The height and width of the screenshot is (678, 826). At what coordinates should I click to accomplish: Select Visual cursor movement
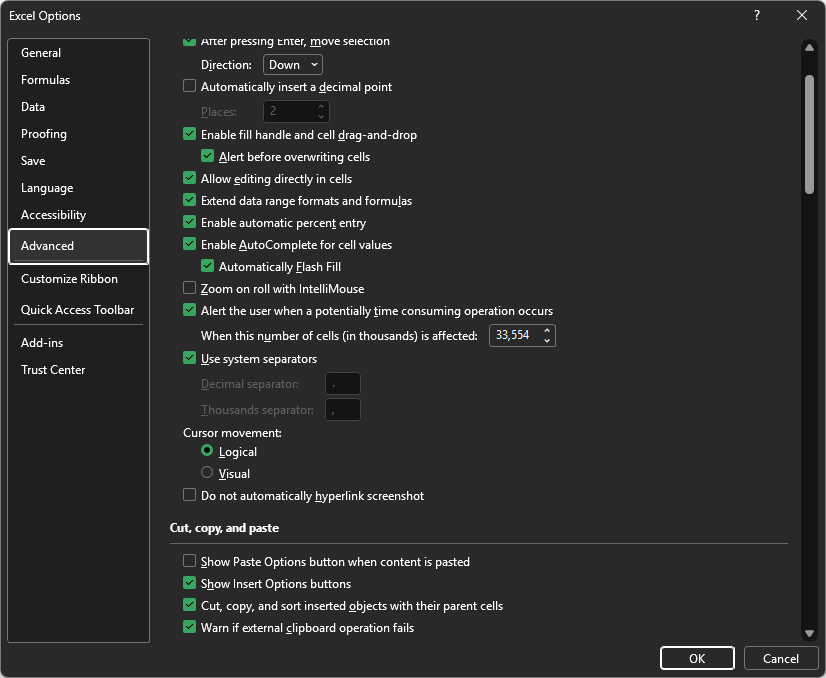(207, 473)
